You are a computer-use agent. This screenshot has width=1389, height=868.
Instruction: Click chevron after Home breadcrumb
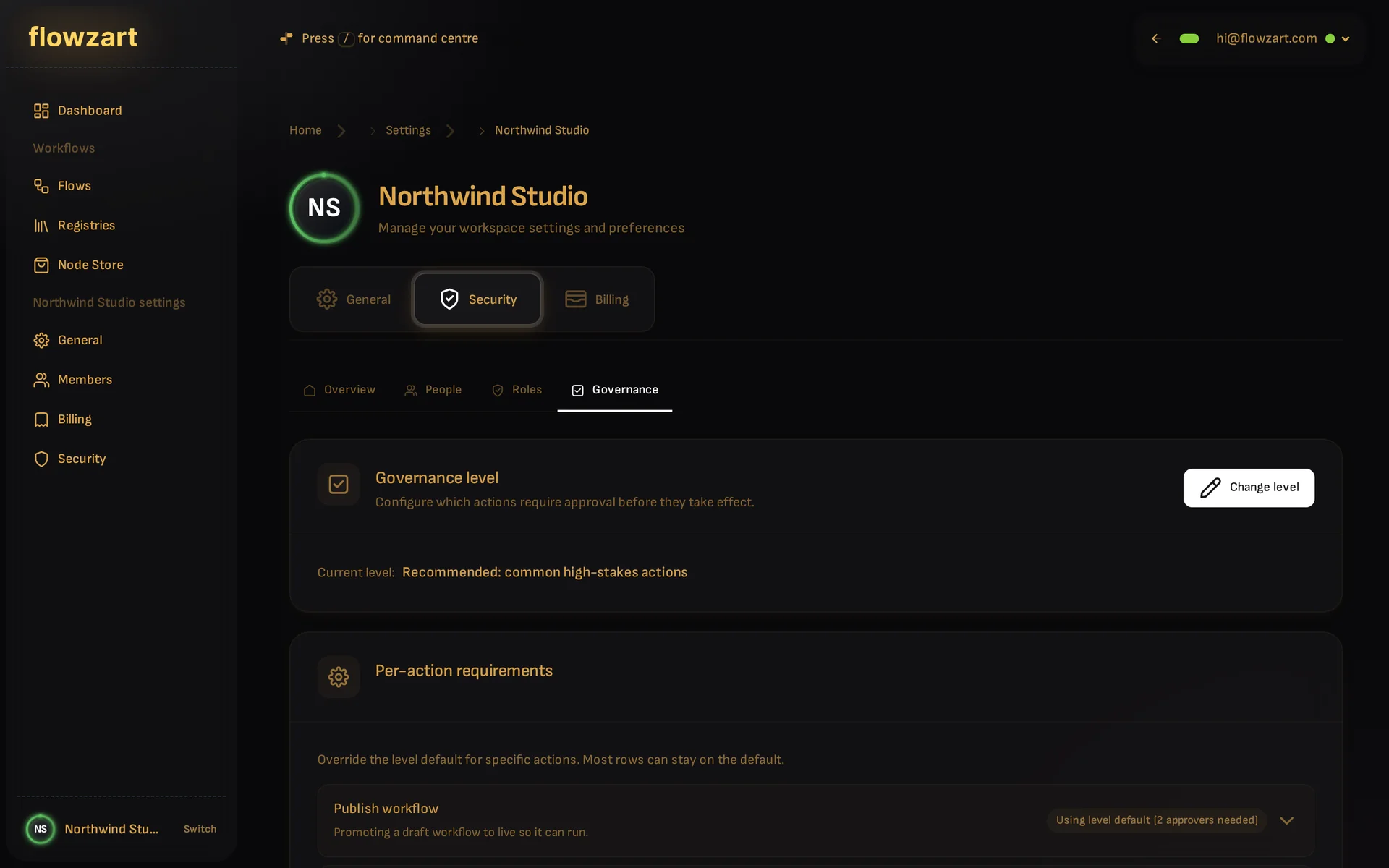(x=341, y=131)
